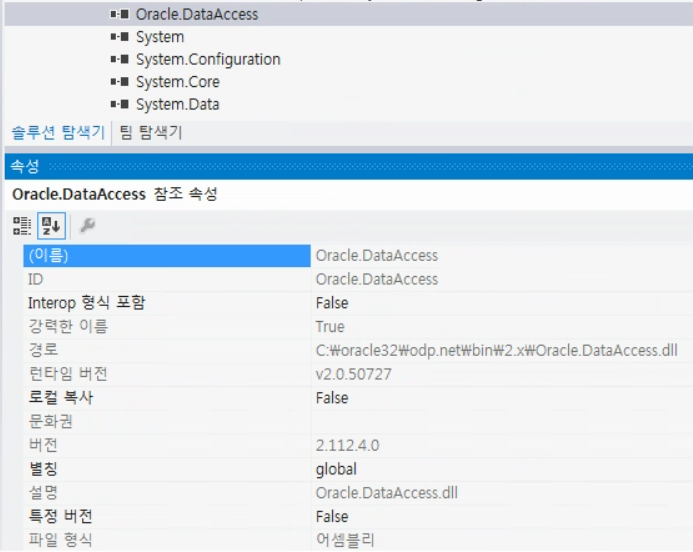
Task: Click the True value of 강력한 이름
Action: pos(330,327)
